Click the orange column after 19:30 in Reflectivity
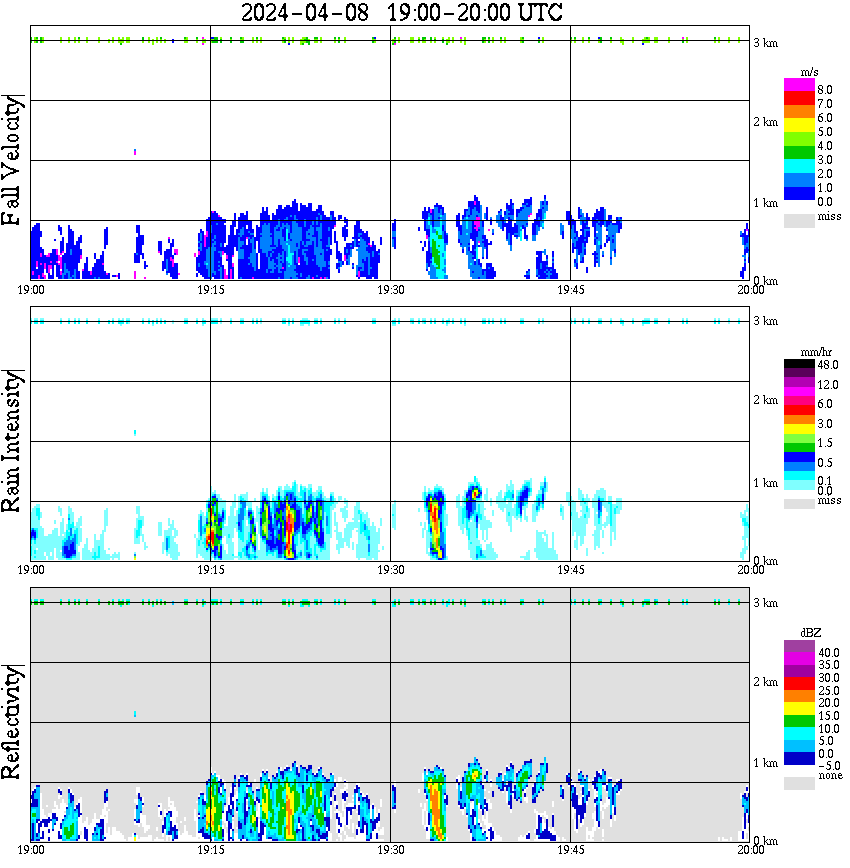 tap(437, 811)
